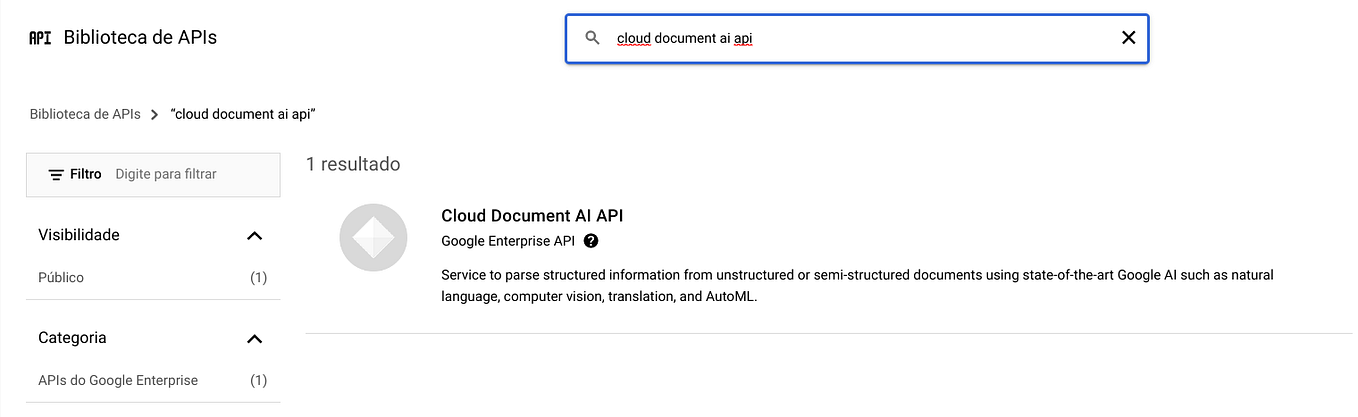Go to Biblioteca de APIs breadcrumb link
Viewport: 1358px width, 417px height.
tap(85, 114)
